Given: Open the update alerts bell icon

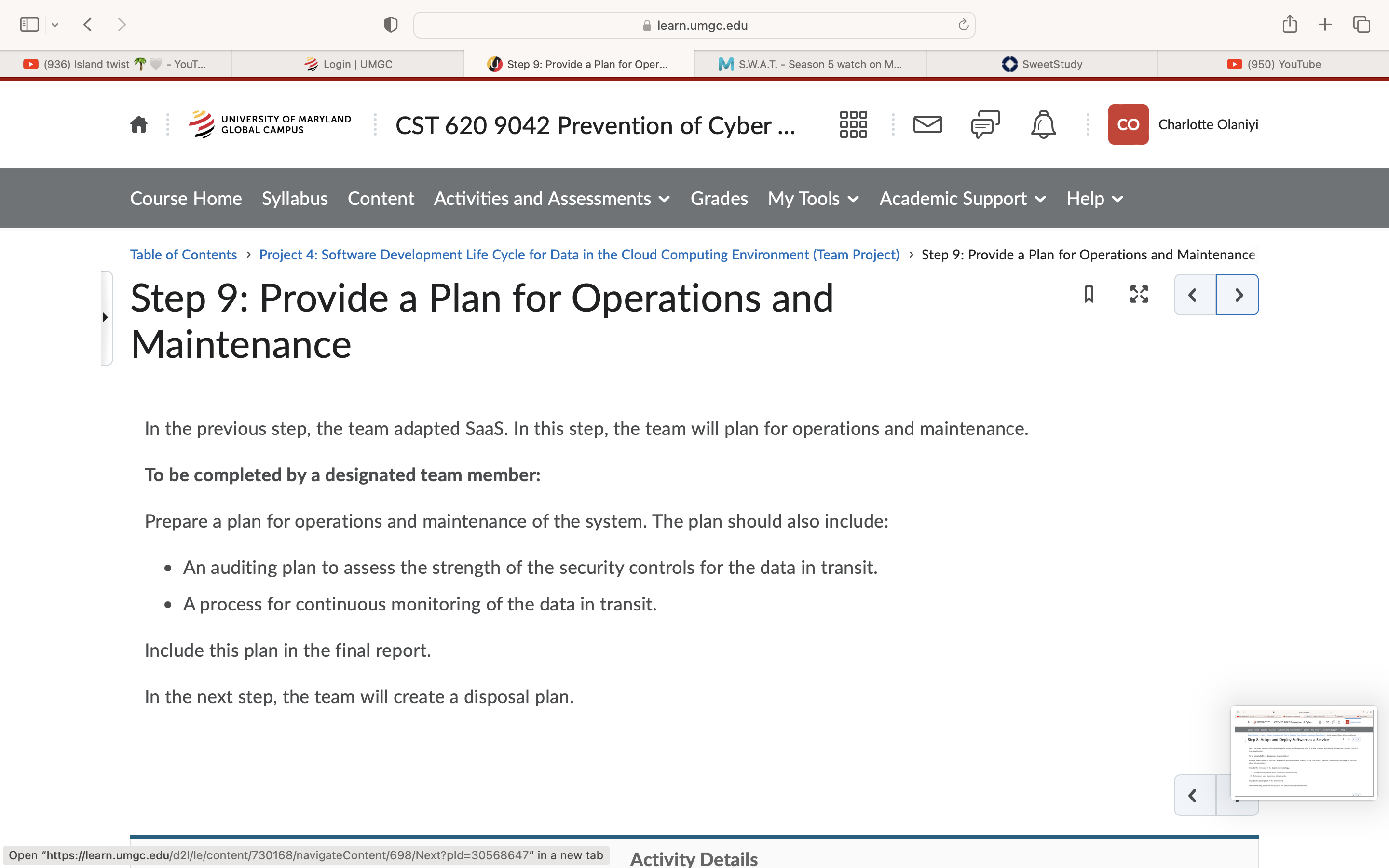Looking at the screenshot, I should [x=1043, y=124].
